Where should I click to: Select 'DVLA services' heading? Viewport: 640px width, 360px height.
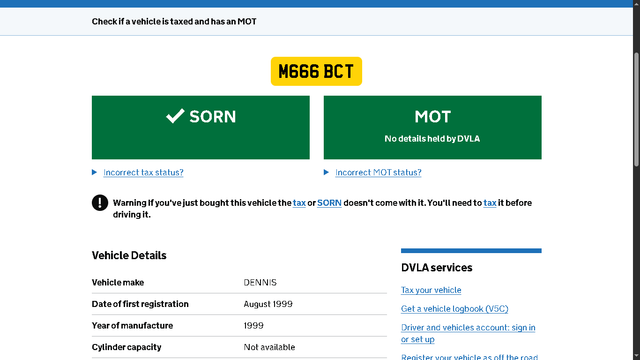tap(436, 268)
